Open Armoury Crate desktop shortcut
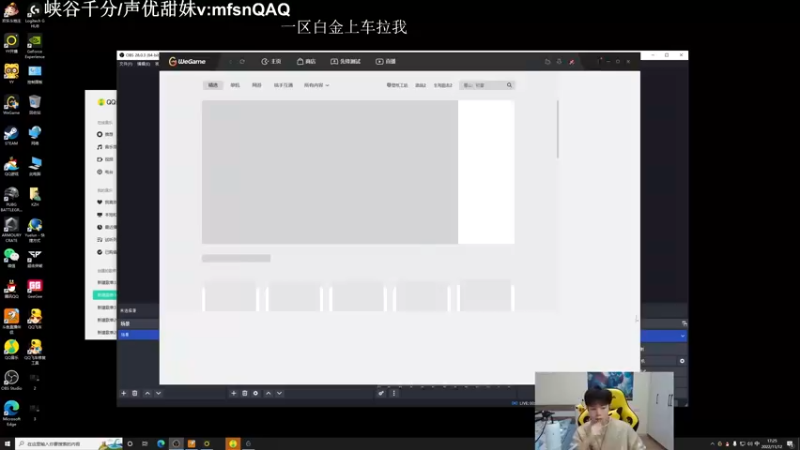Screen dimensions: 800x450 11,230
